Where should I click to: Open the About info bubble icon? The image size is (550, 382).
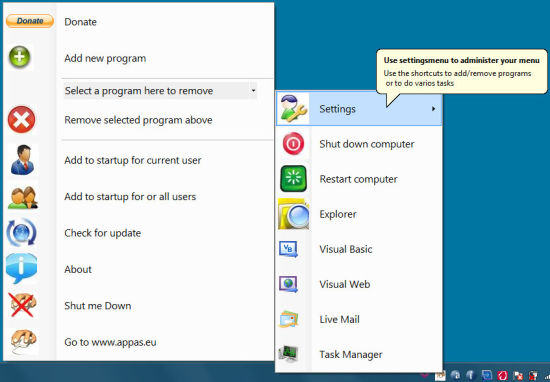point(21,268)
